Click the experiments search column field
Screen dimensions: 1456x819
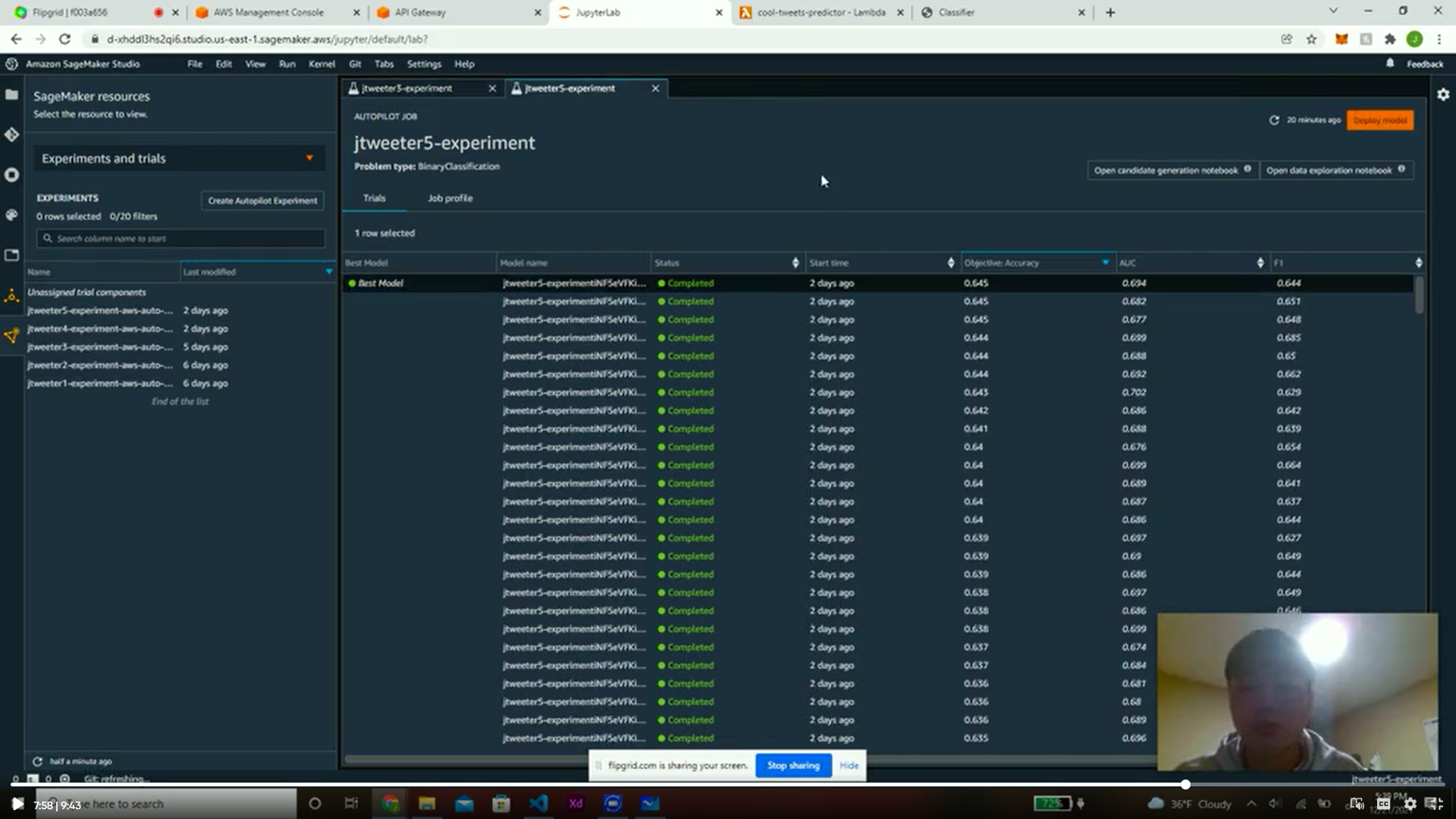click(180, 238)
